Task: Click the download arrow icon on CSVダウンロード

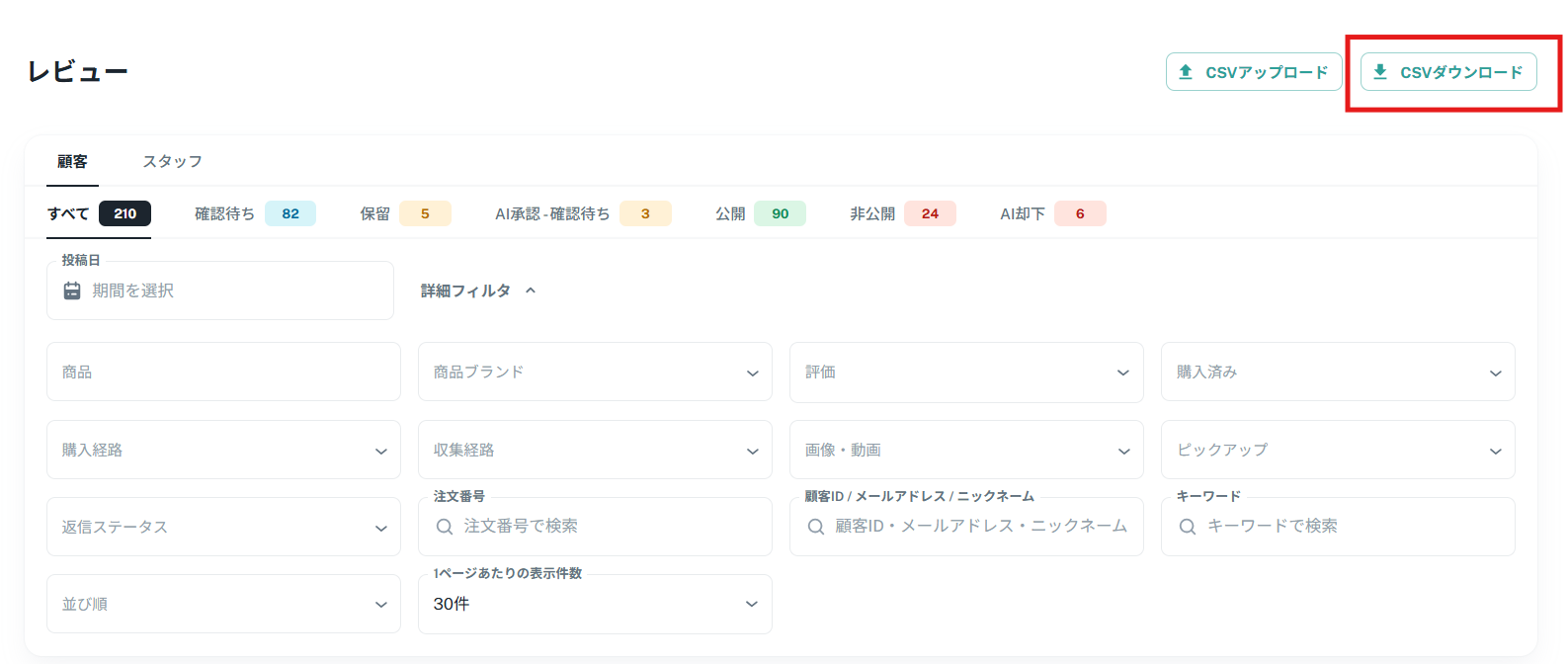Action: (1380, 72)
